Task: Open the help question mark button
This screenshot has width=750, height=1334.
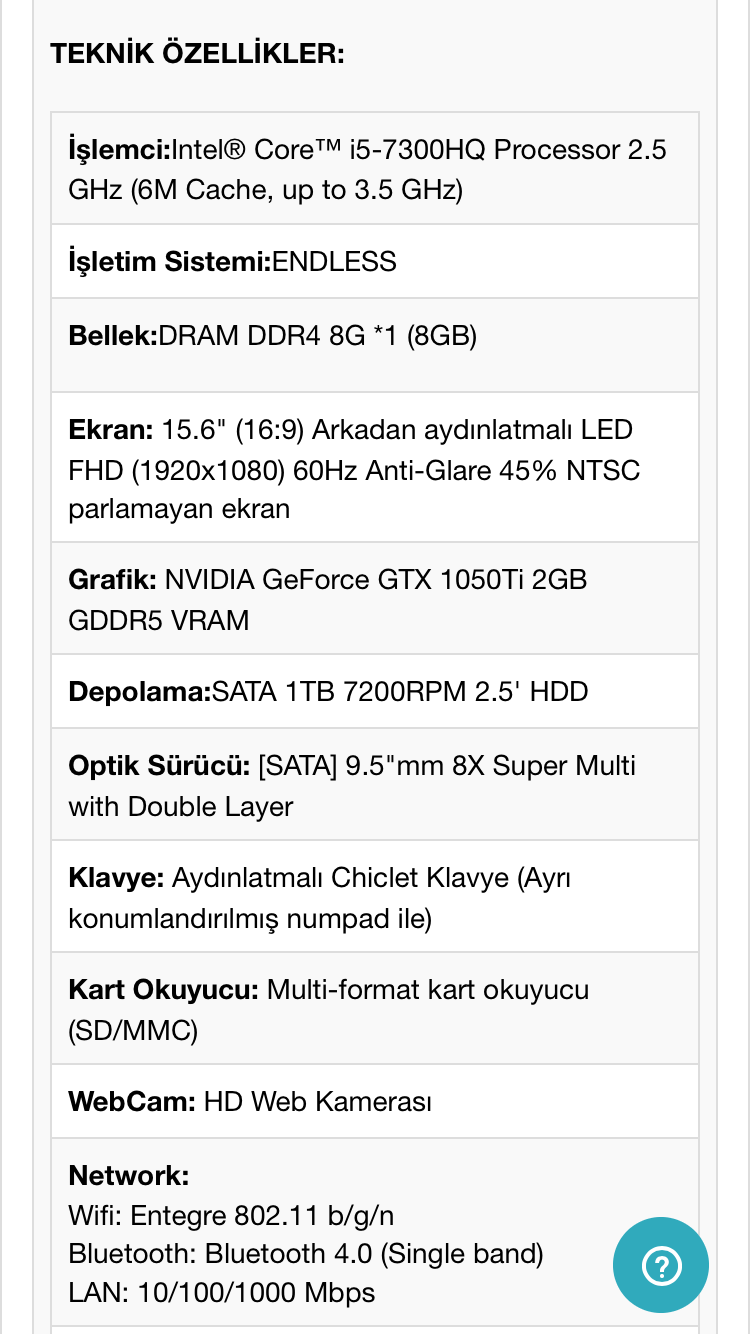Action: click(x=661, y=1265)
